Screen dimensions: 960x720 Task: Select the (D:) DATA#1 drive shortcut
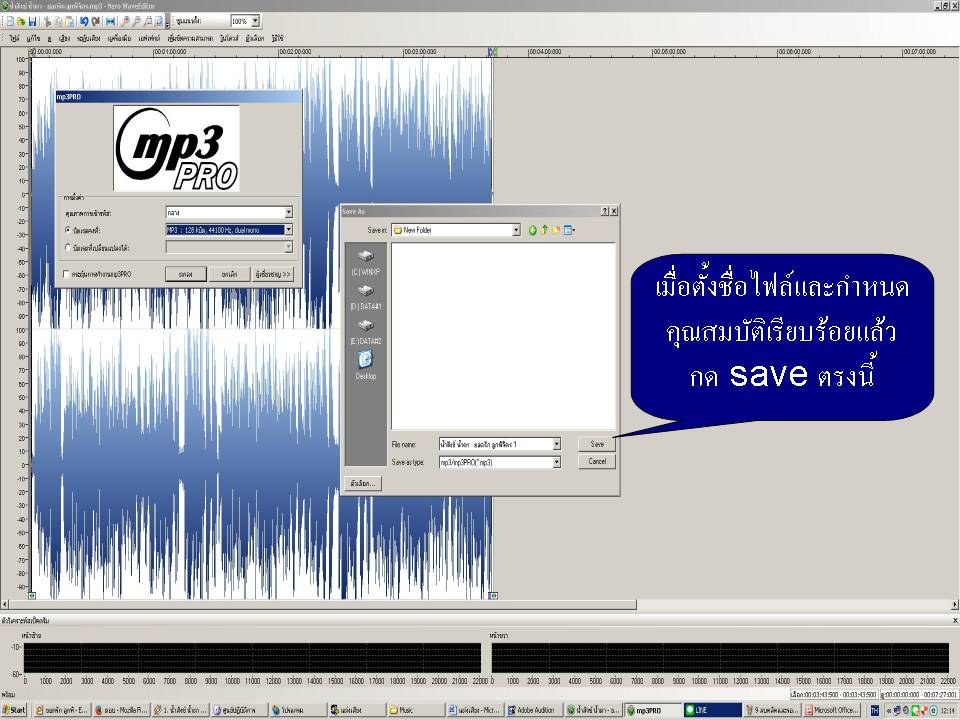click(x=366, y=297)
